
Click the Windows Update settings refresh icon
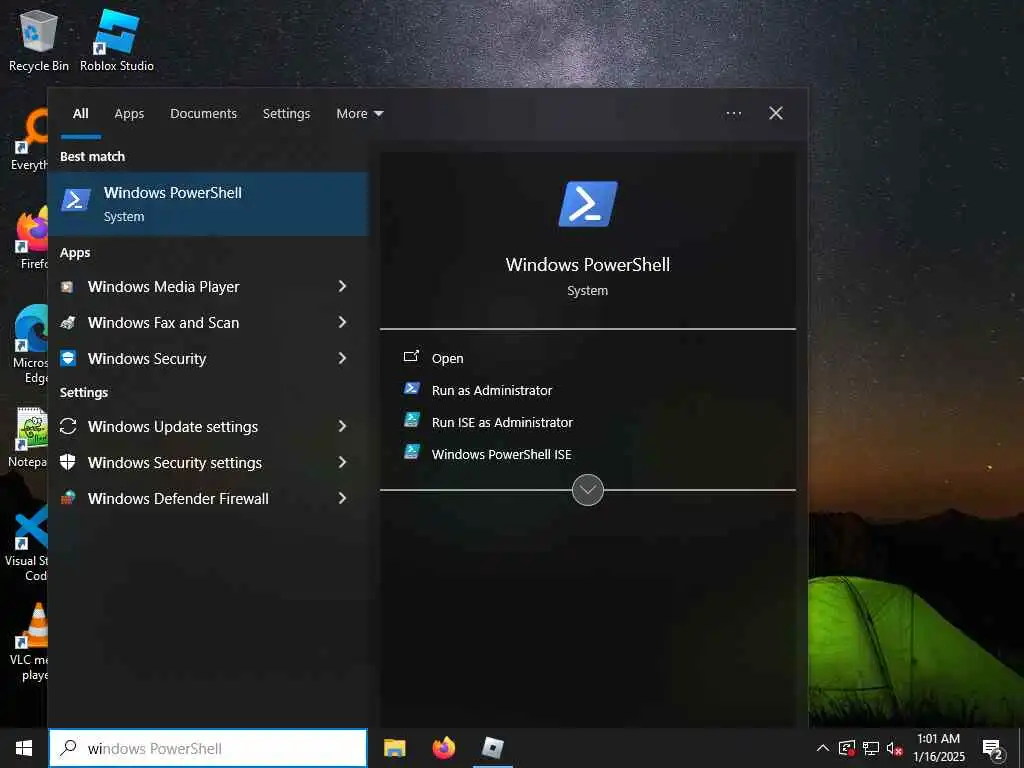pos(68,426)
